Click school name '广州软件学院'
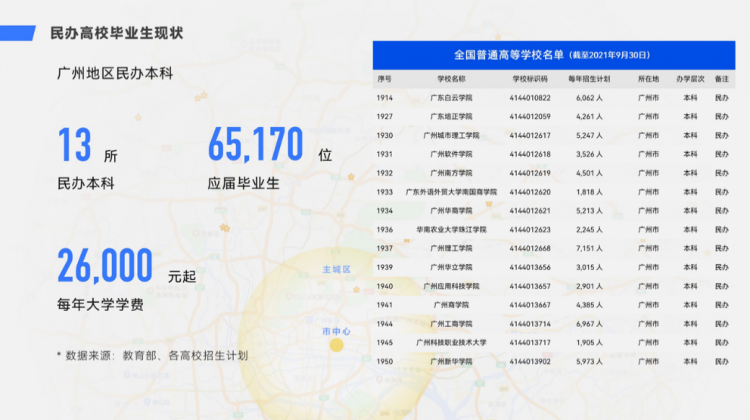The image size is (750, 420). tap(451, 154)
